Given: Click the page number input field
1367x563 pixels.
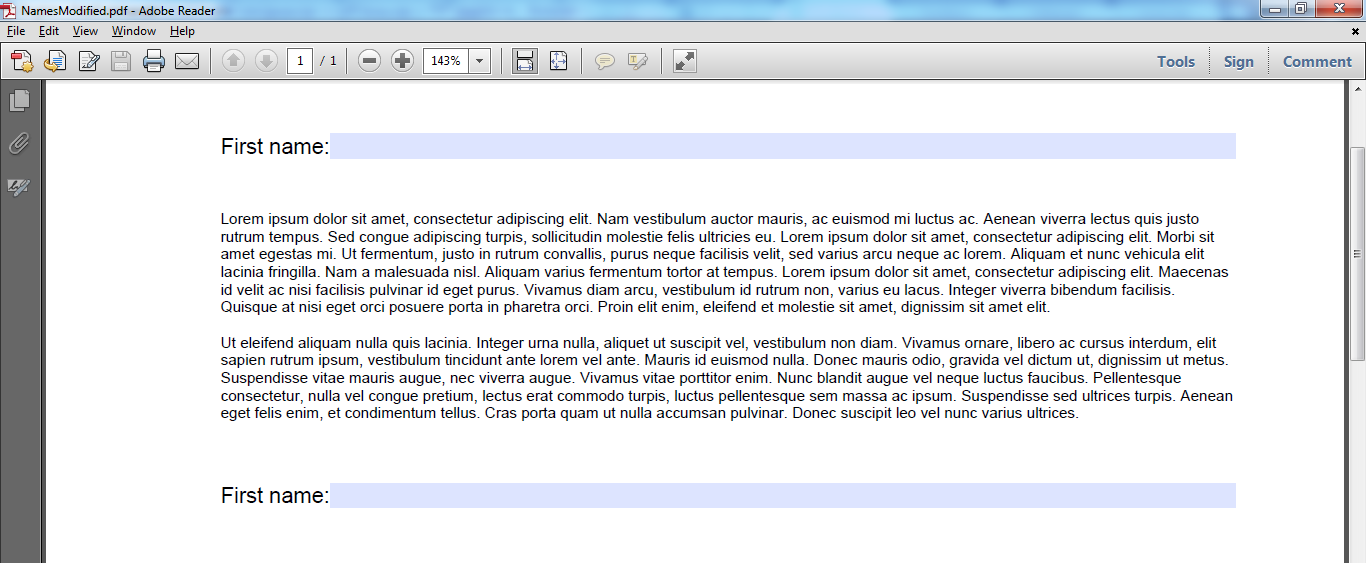Looking at the screenshot, I should point(300,61).
